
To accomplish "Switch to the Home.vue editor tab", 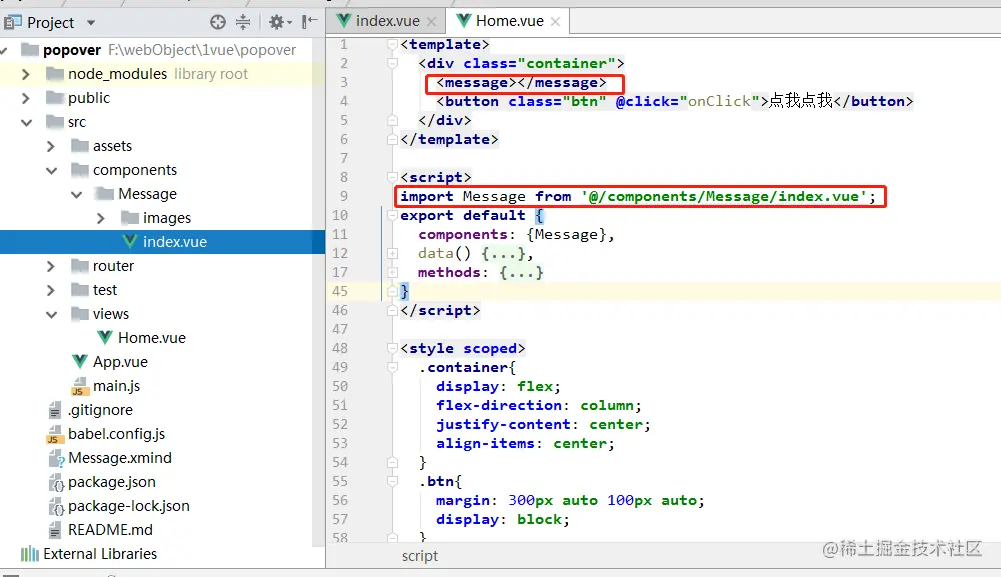I will coord(509,21).
